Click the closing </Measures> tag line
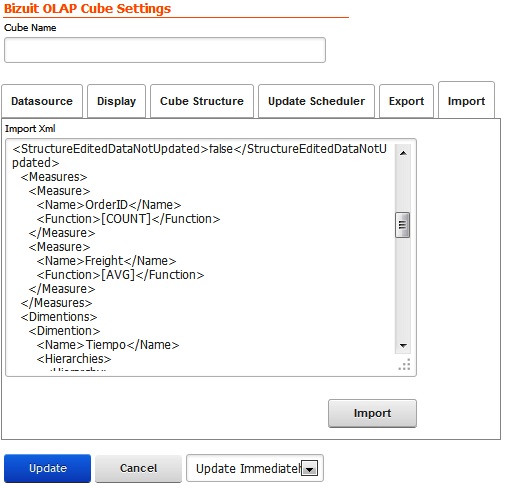The image size is (509, 488). pyautogui.click(x=56, y=303)
